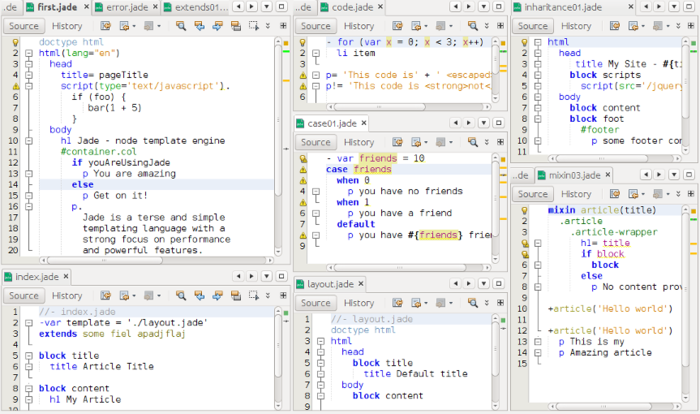
Task: Collapse the html fold on line 2 of first.jade
Action: [29, 53]
